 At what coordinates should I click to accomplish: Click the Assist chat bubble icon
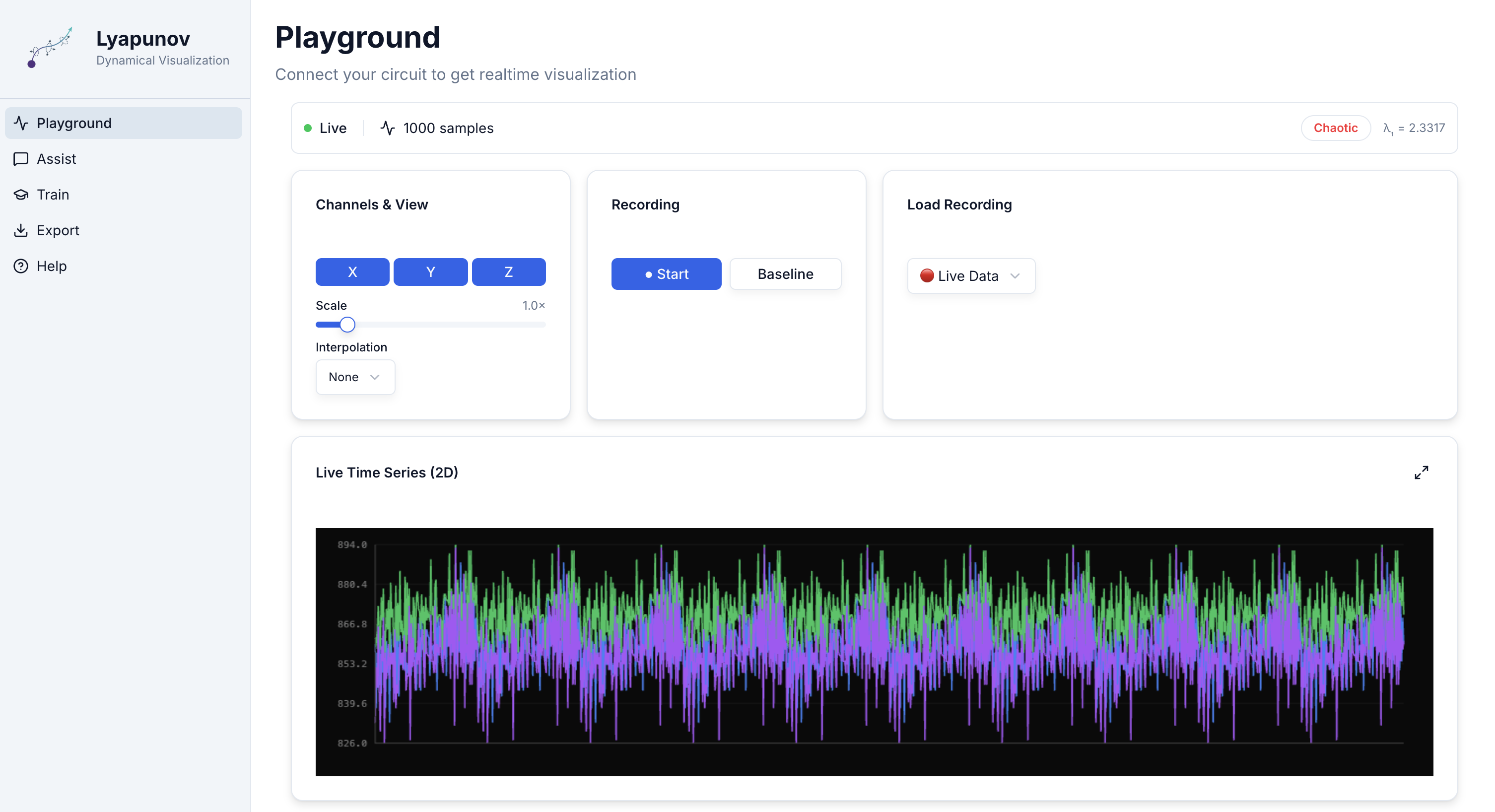click(21, 159)
